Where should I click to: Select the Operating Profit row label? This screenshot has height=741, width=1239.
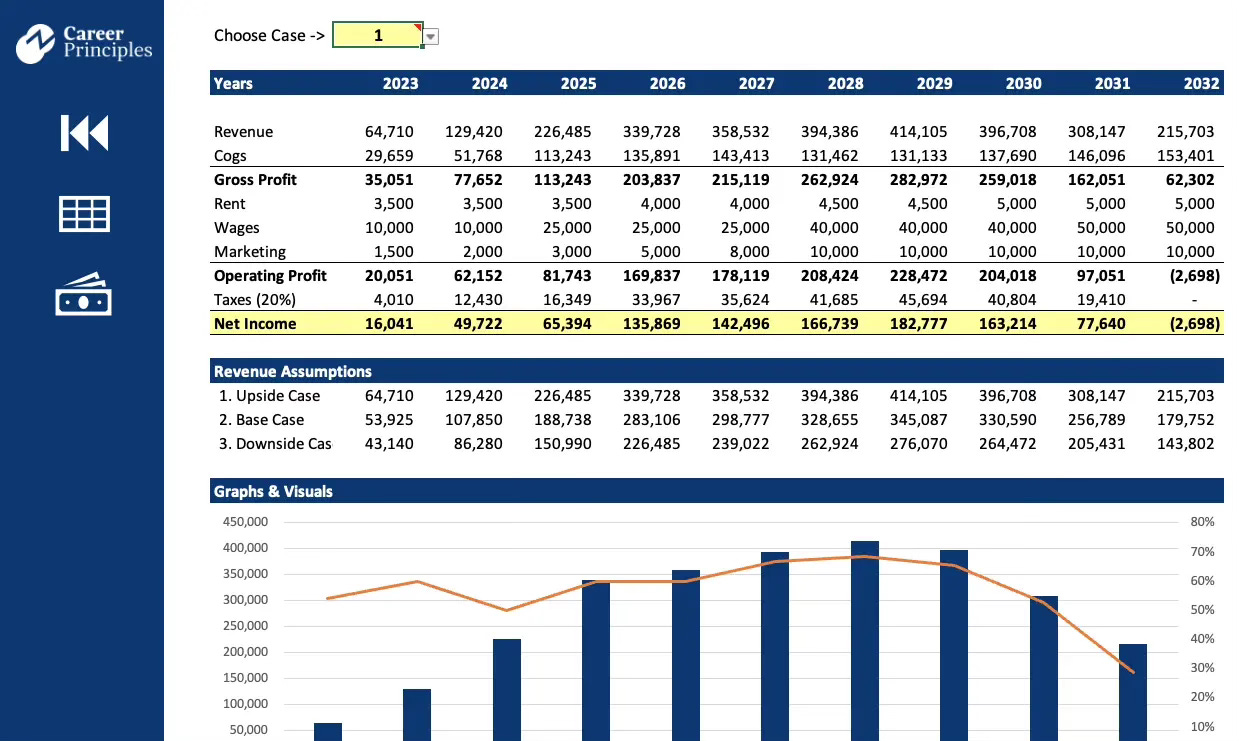[270, 275]
